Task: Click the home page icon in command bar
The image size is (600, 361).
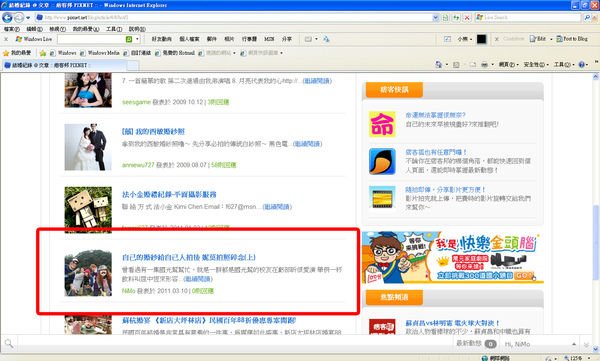Action: [x=439, y=65]
